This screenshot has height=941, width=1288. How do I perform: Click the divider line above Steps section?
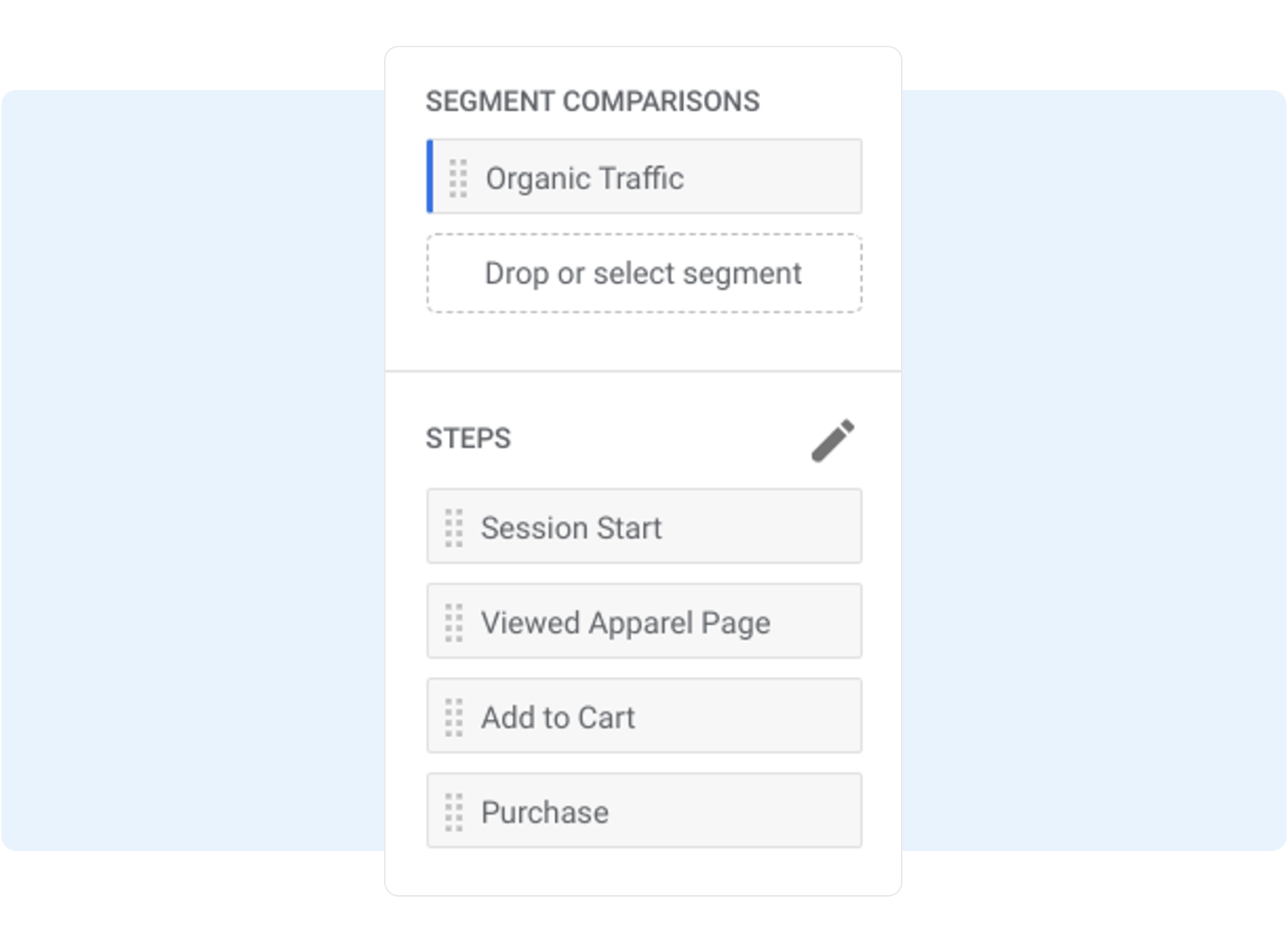(643, 371)
